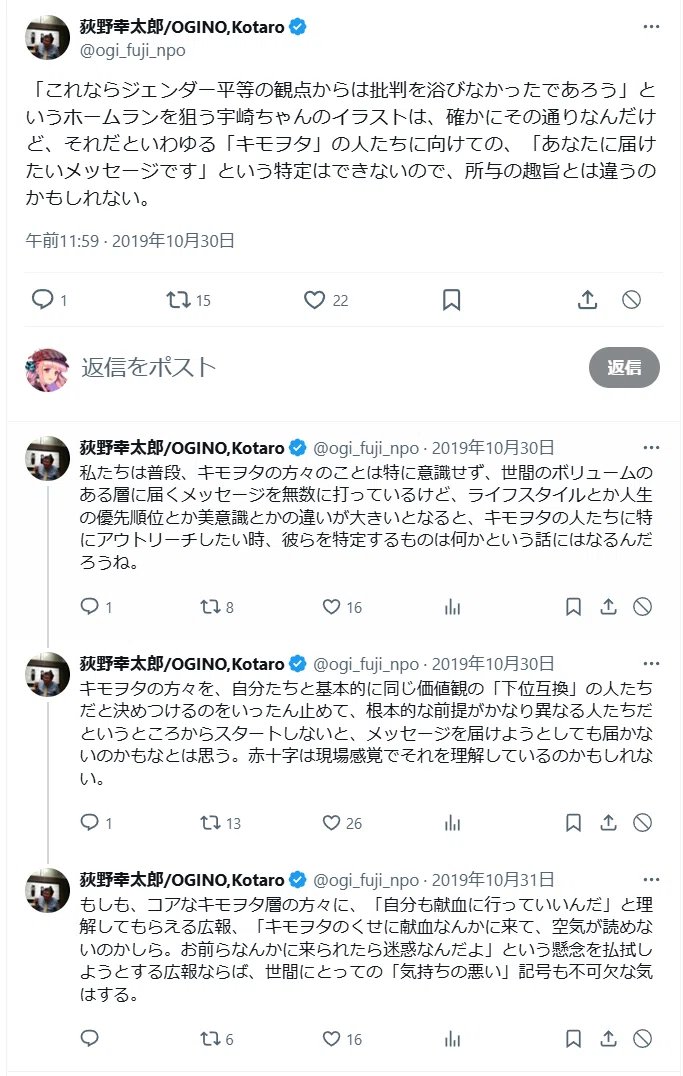Click the gray 返信 button
This screenshot has height=1076, width=683.
tap(624, 367)
